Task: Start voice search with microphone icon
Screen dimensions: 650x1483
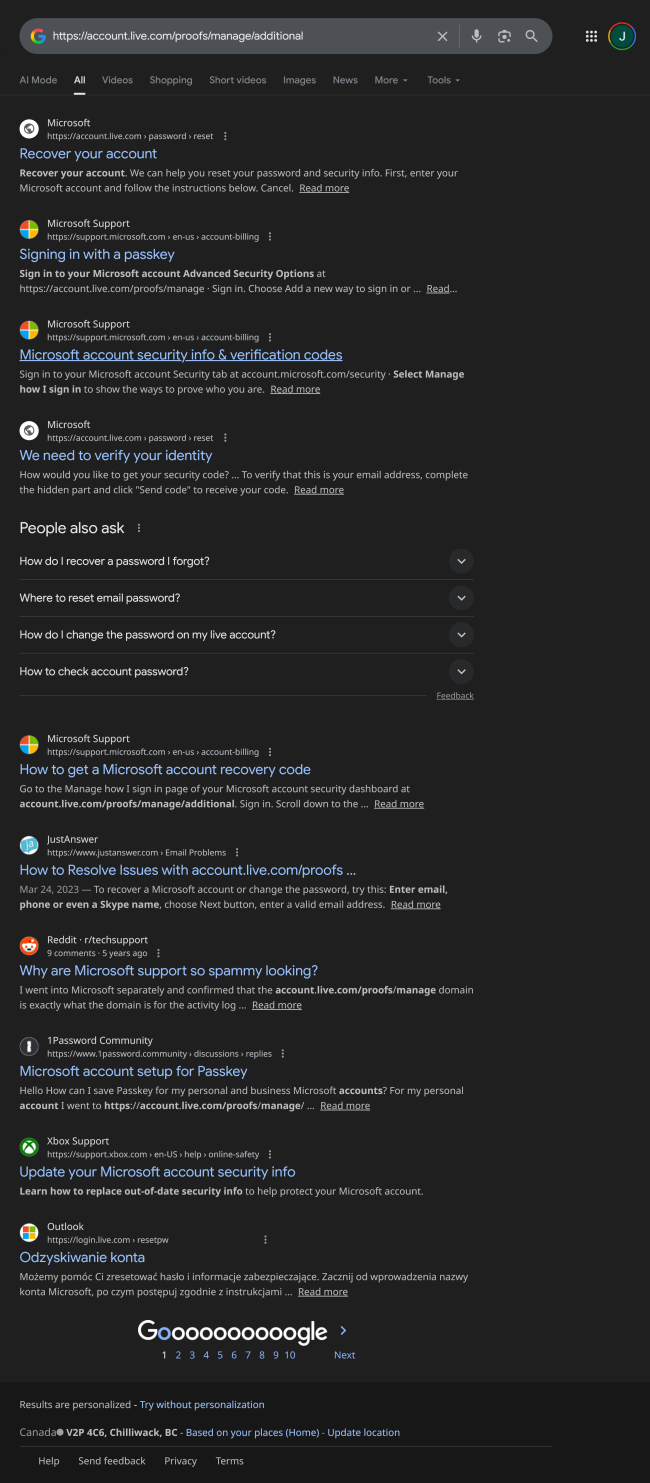Action: [x=476, y=36]
